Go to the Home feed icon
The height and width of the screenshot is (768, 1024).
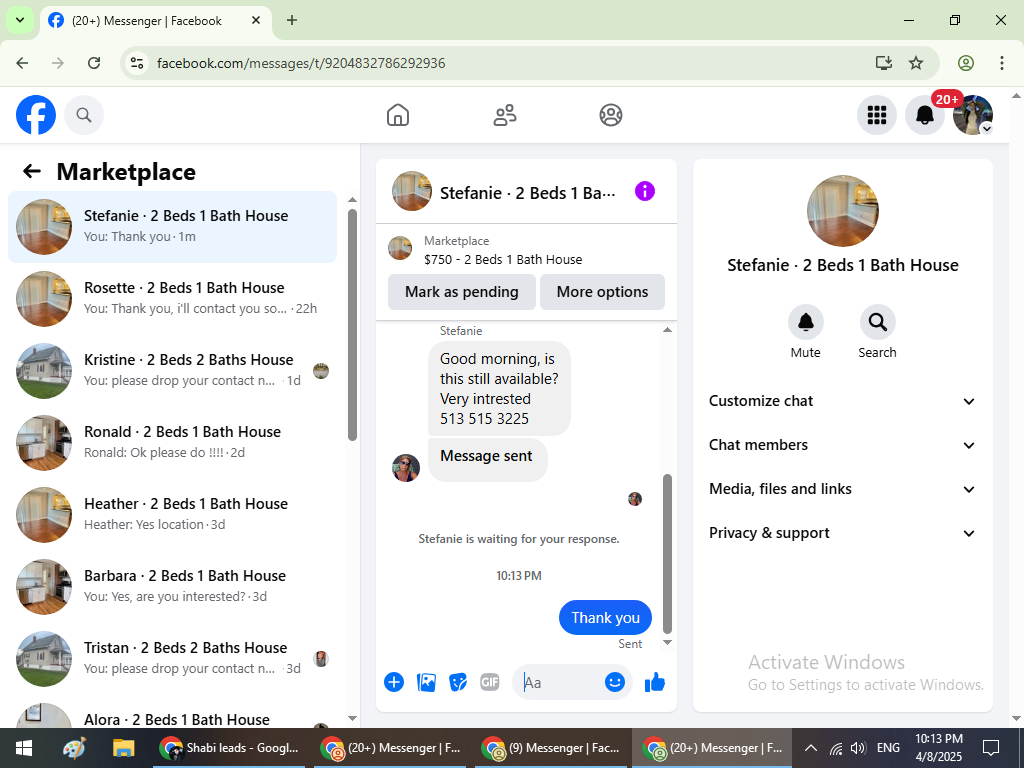tap(398, 115)
